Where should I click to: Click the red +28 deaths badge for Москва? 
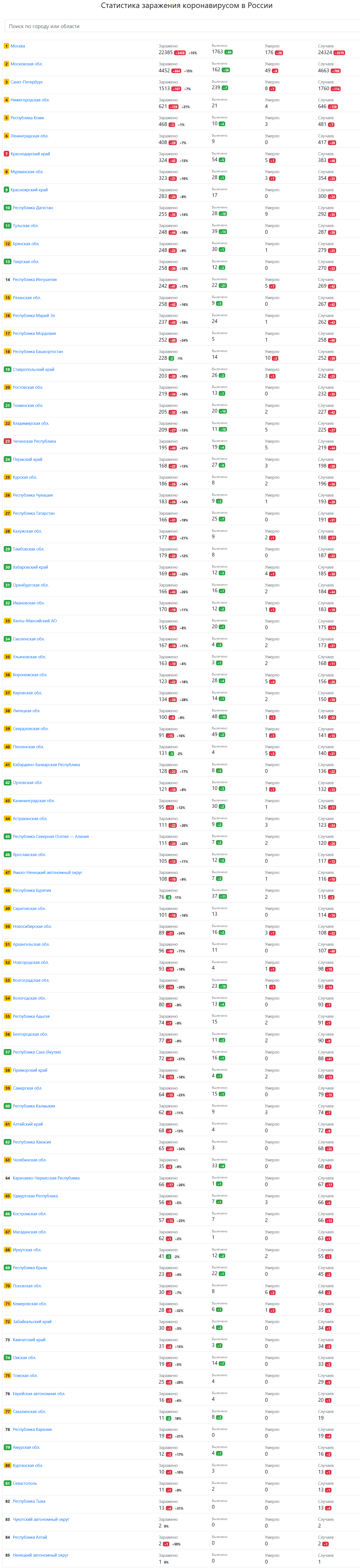279,53
